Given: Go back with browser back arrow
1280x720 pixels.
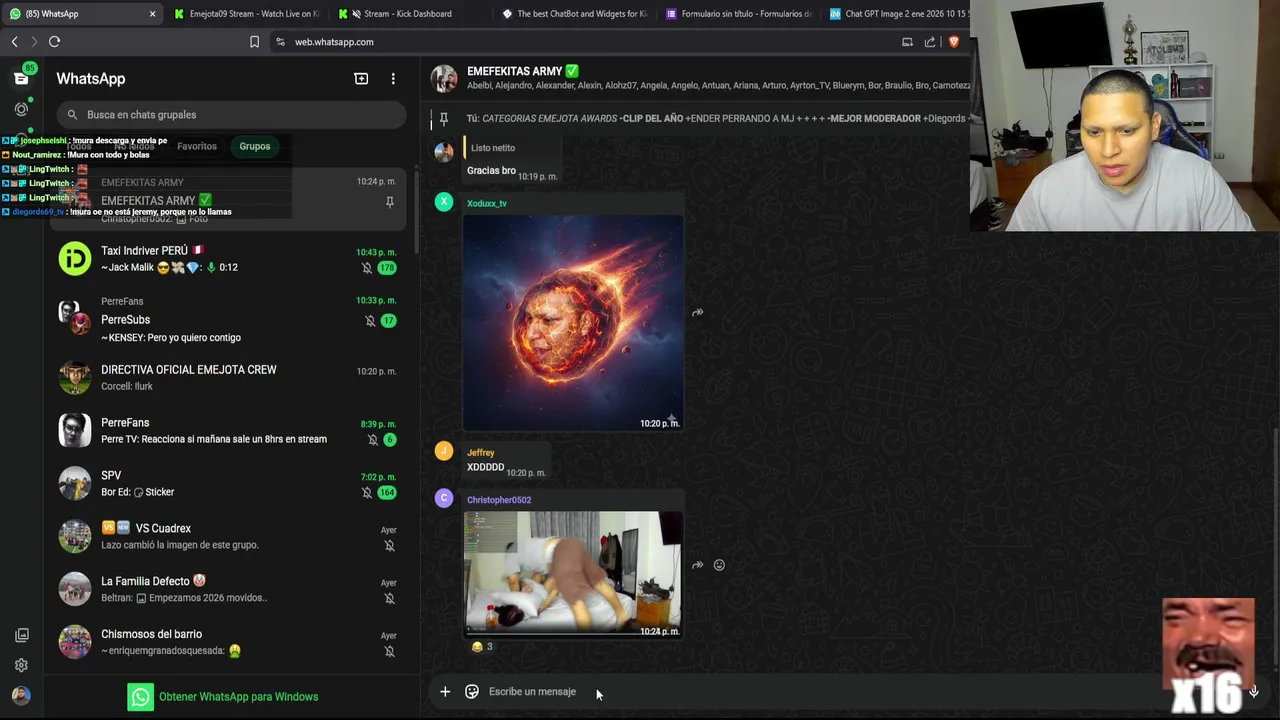Looking at the screenshot, I should pos(14,41).
